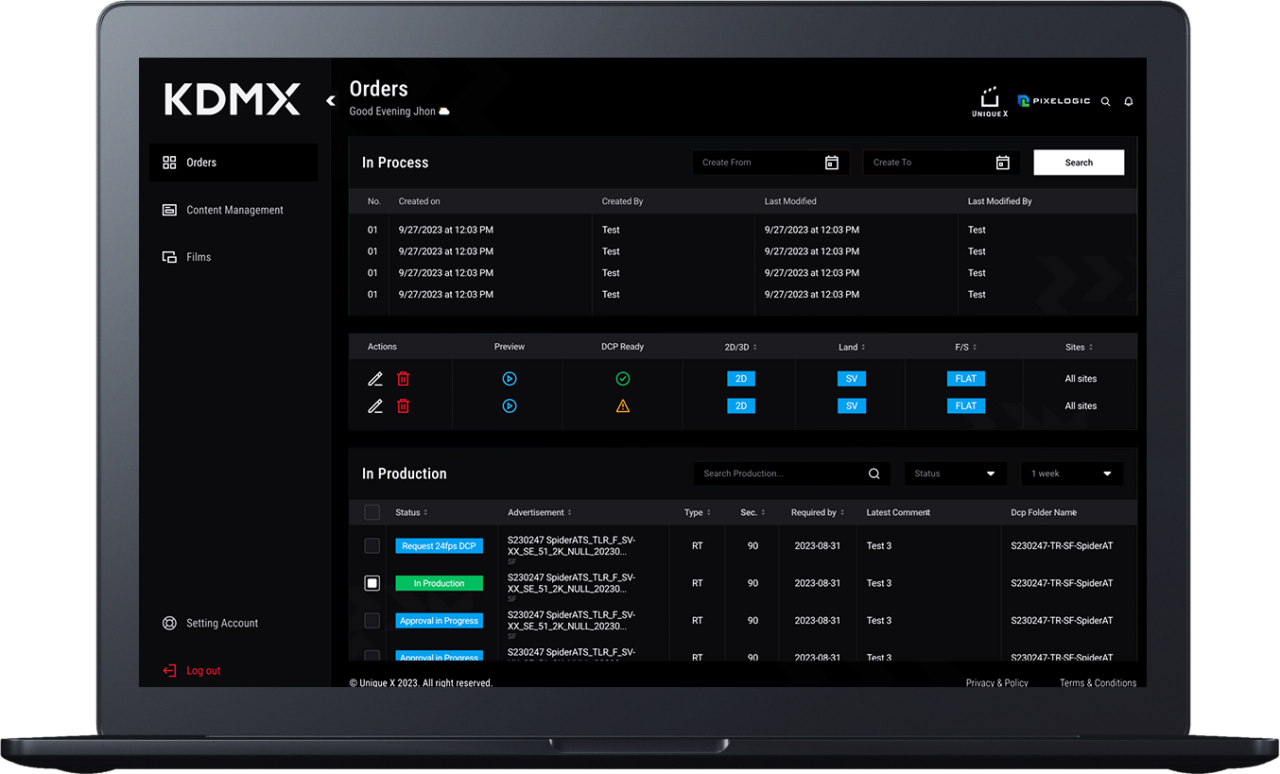Open the Create From calendar picker
The height and width of the screenshot is (774, 1280).
[x=832, y=161]
